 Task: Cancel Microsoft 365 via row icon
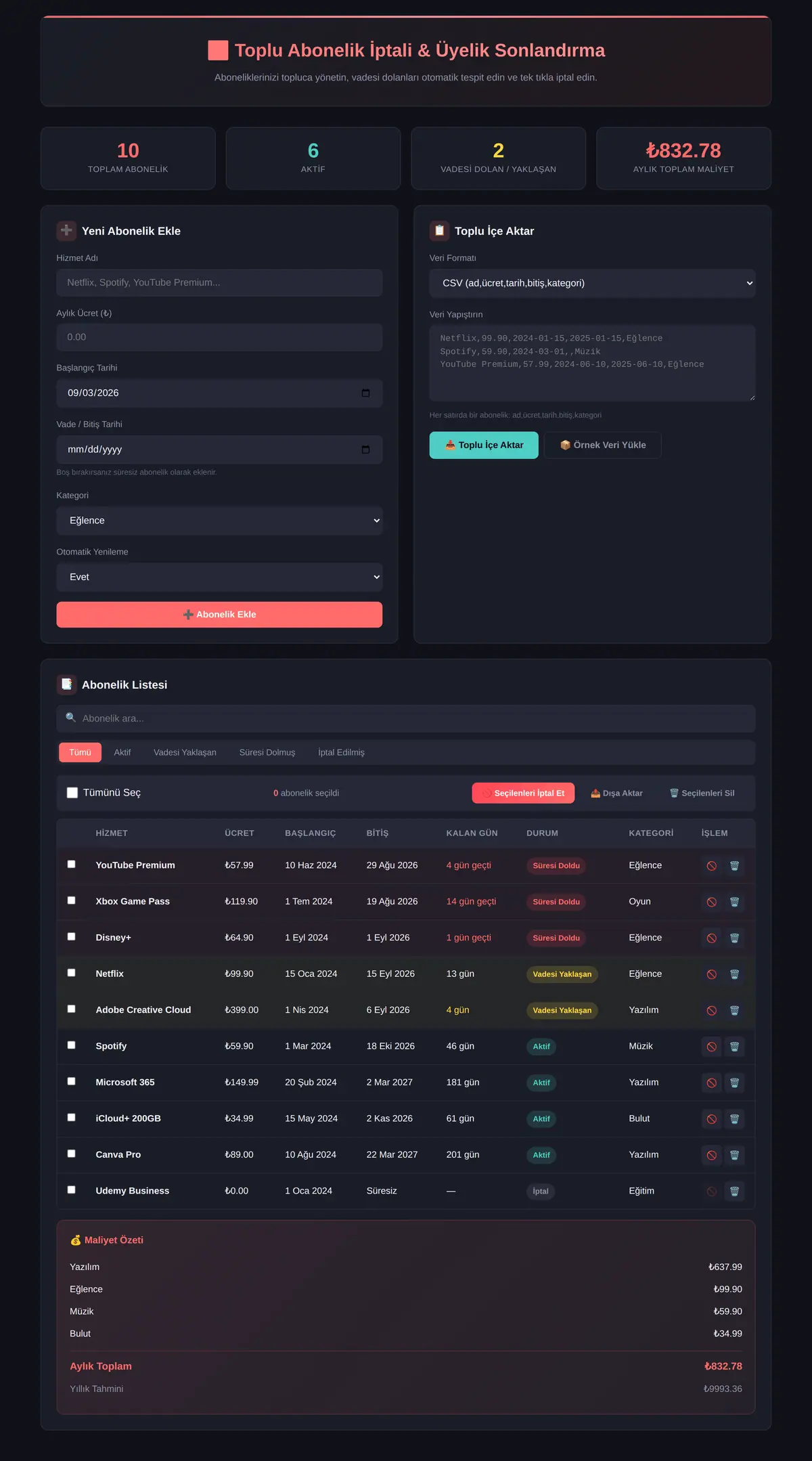click(x=711, y=1083)
